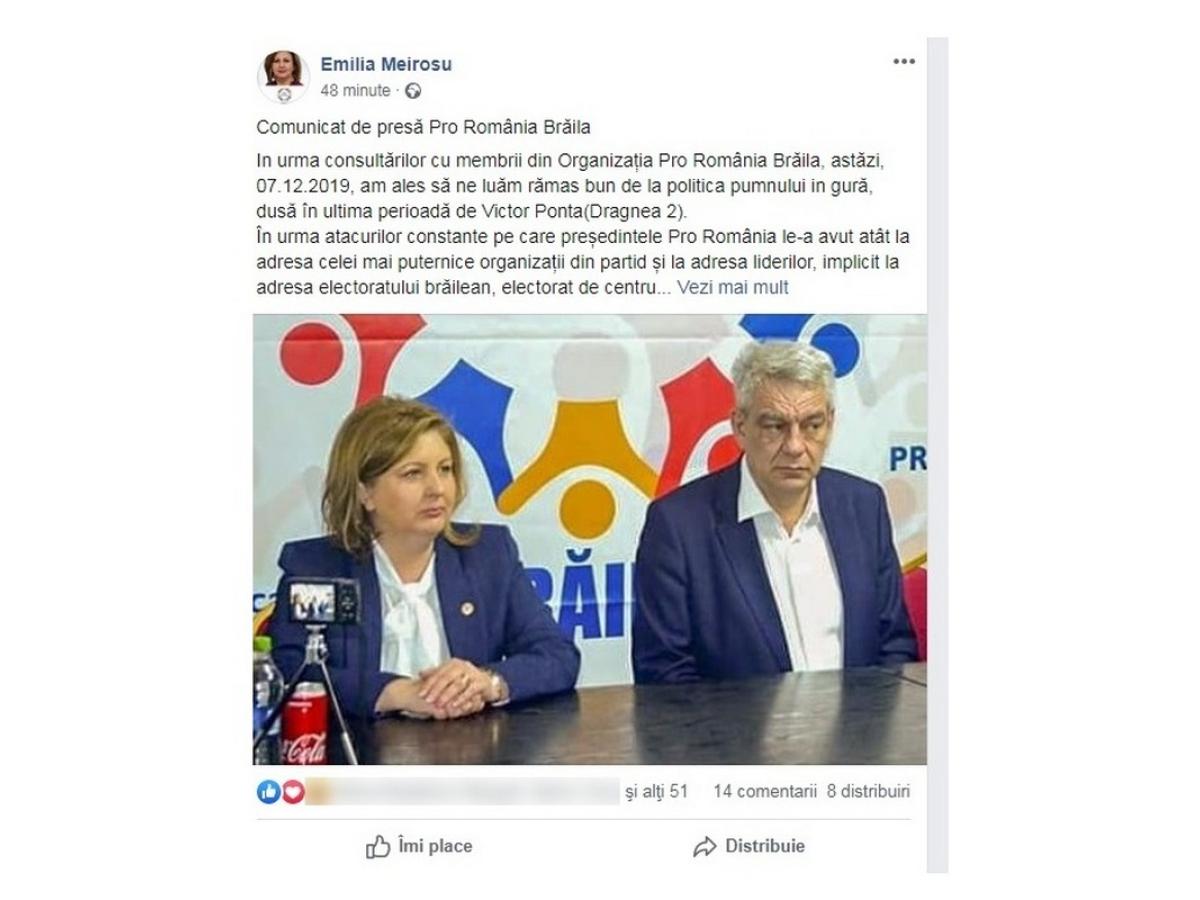The width and height of the screenshot is (1200, 900).
Task: Open the attached press conference photo
Action: pyautogui.click(x=590, y=540)
